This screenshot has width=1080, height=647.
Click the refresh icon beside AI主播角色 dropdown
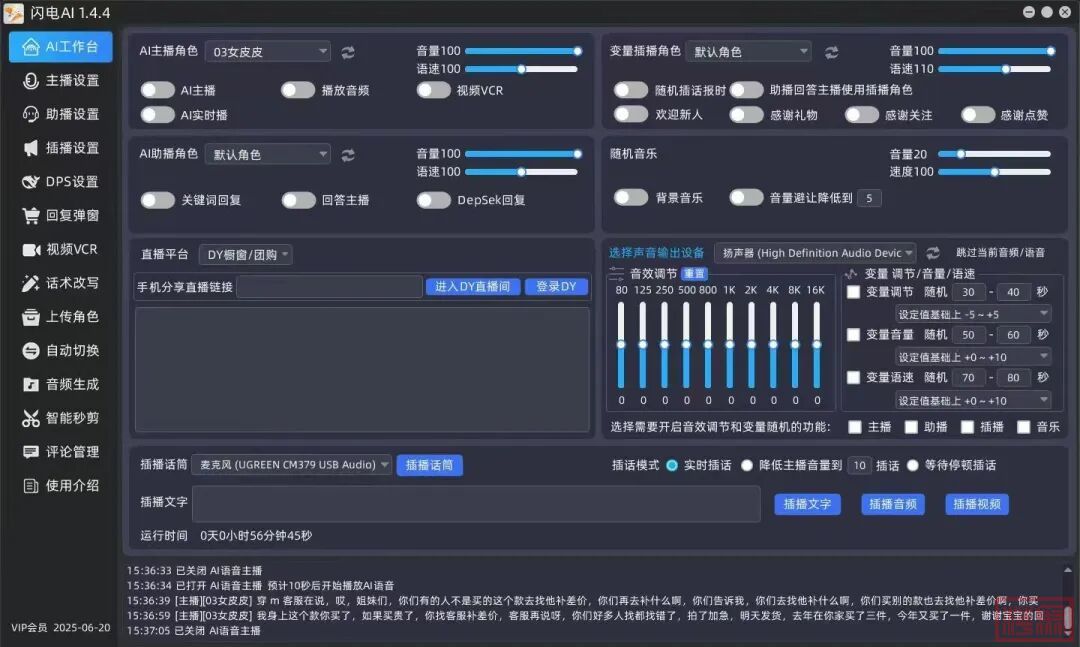coord(348,52)
